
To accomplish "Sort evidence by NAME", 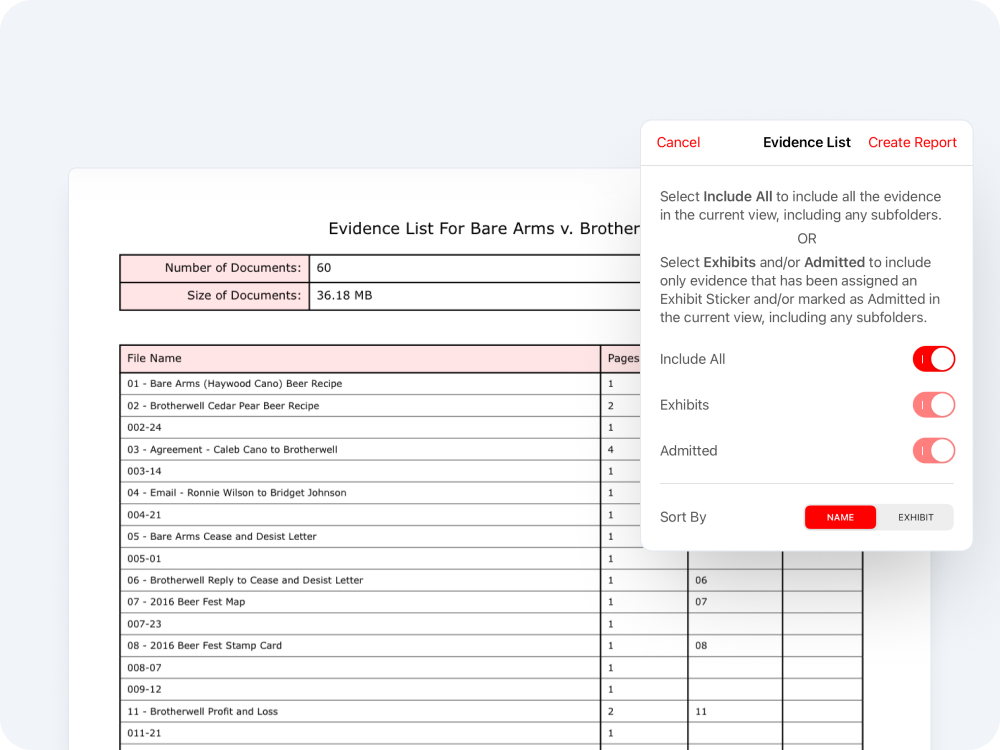I will (840, 517).
